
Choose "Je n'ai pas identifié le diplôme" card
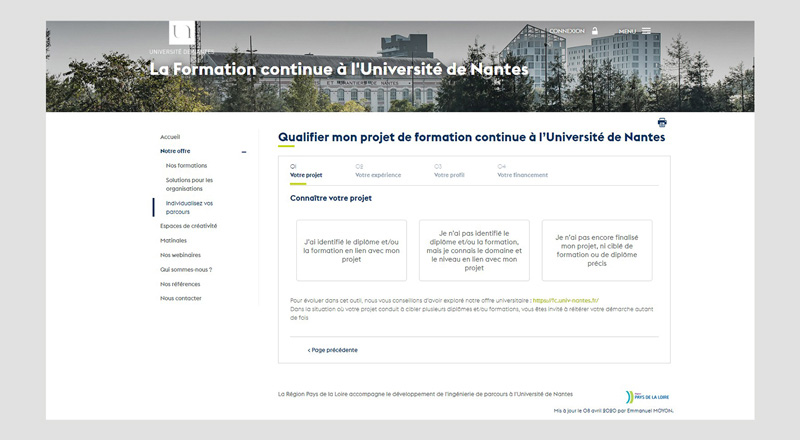coord(474,250)
